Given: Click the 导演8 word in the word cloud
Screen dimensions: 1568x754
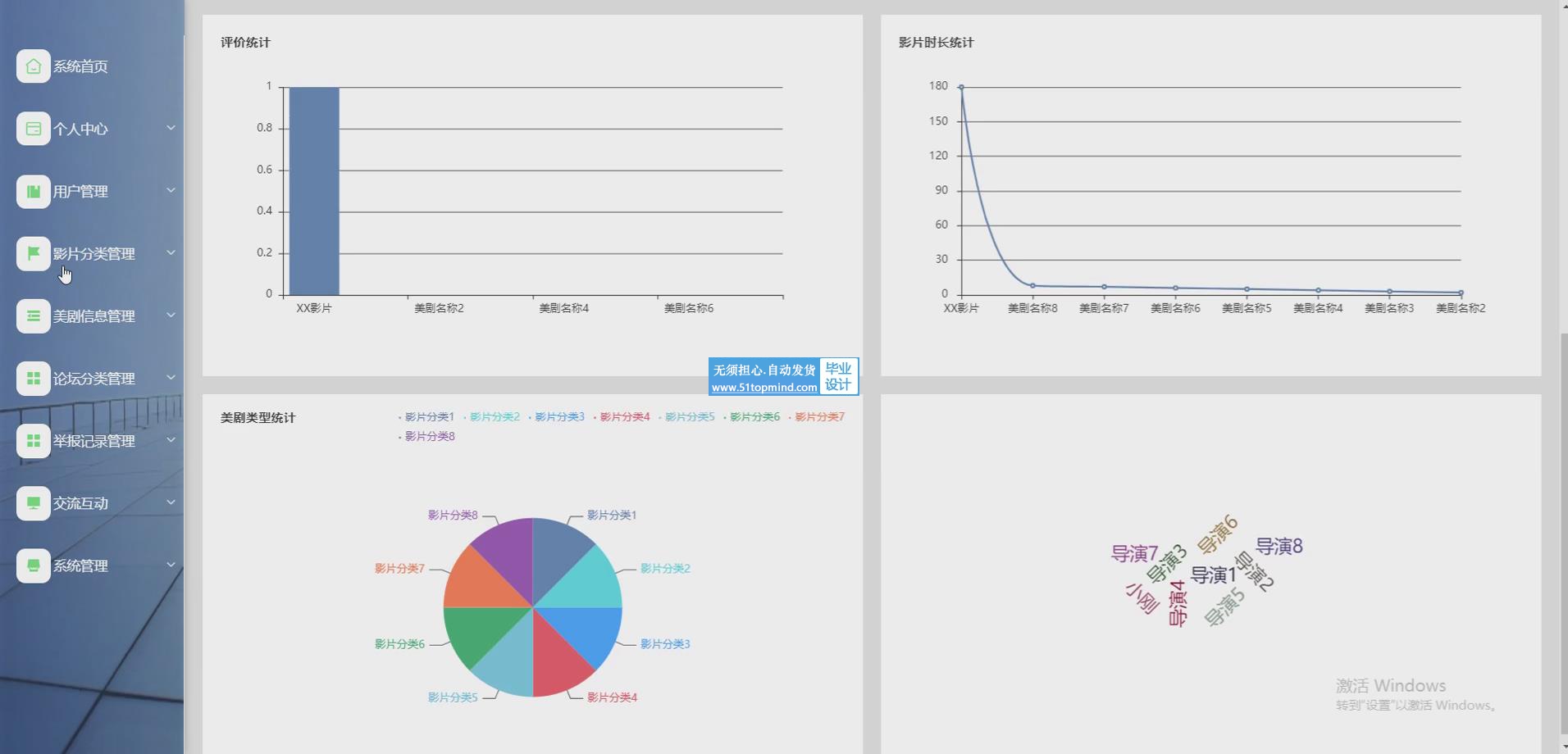Looking at the screenshot, I should tap(1279, 547).
